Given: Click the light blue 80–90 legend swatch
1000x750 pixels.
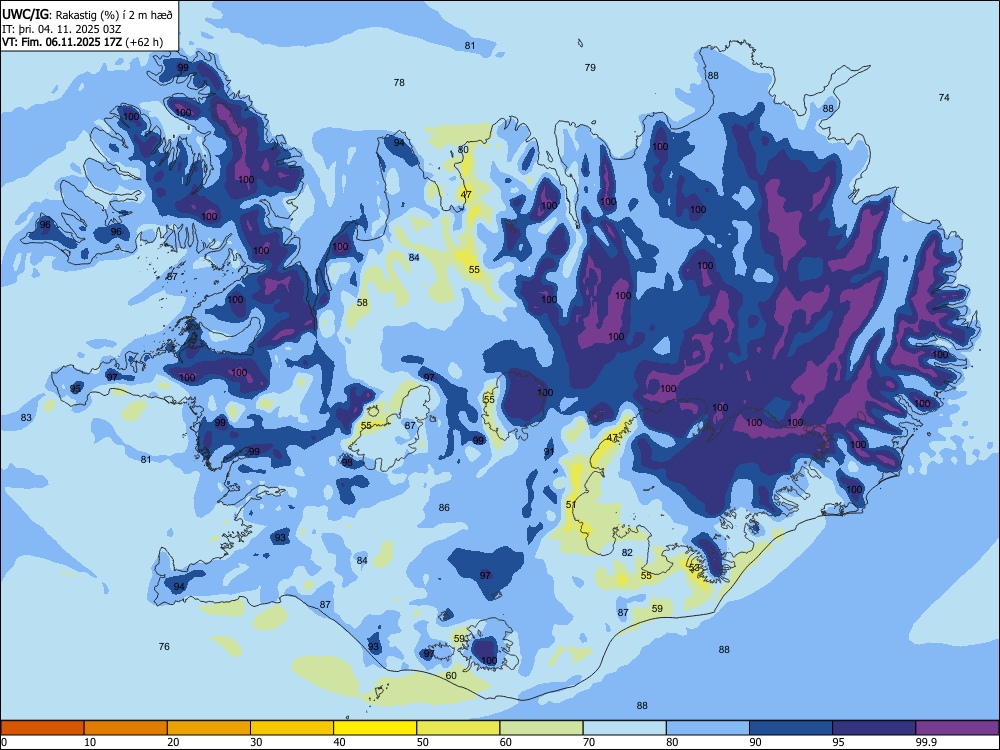Looking at the screenshot, I should click(x=708, y=728).
